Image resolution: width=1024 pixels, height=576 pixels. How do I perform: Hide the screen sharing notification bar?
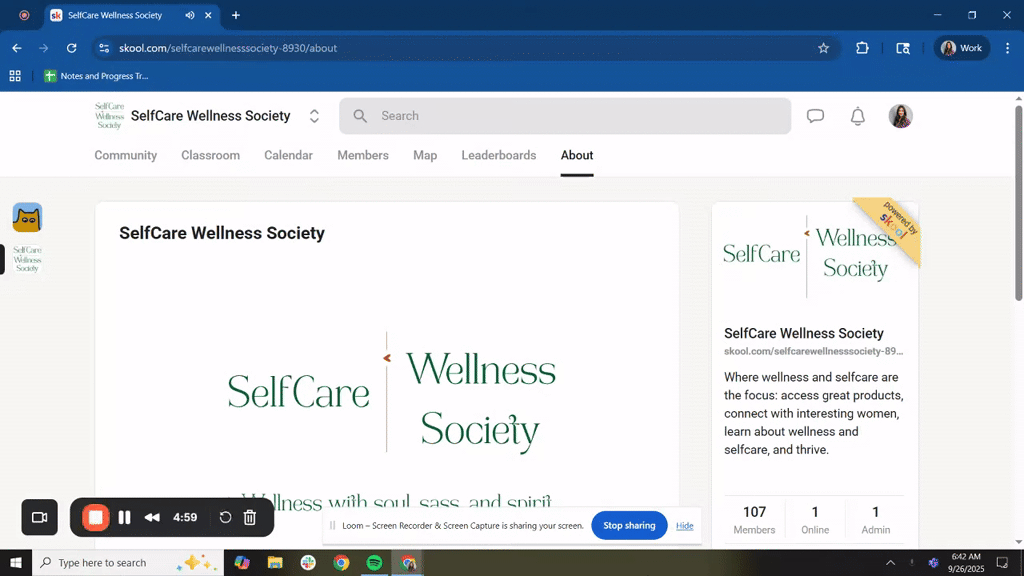684,526
